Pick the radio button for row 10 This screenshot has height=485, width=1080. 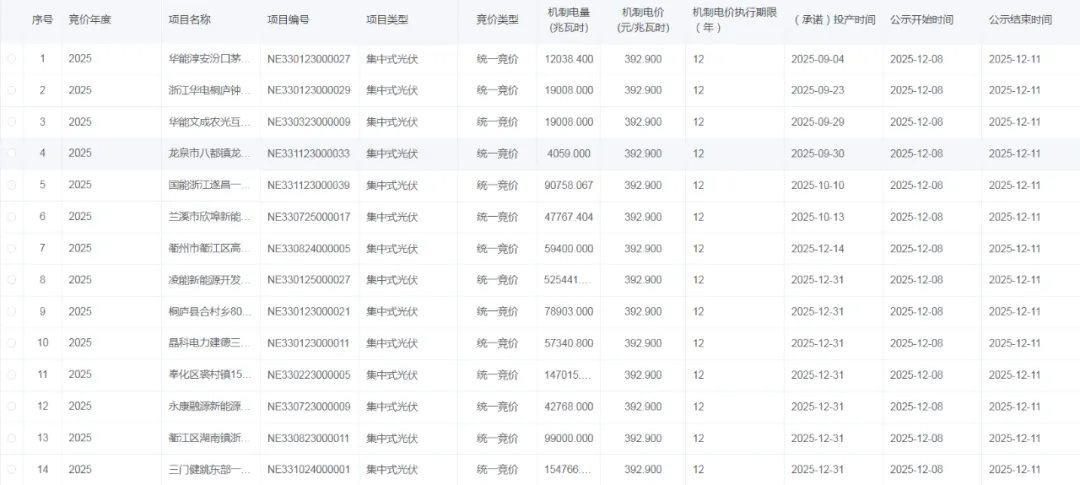(11, 343)
